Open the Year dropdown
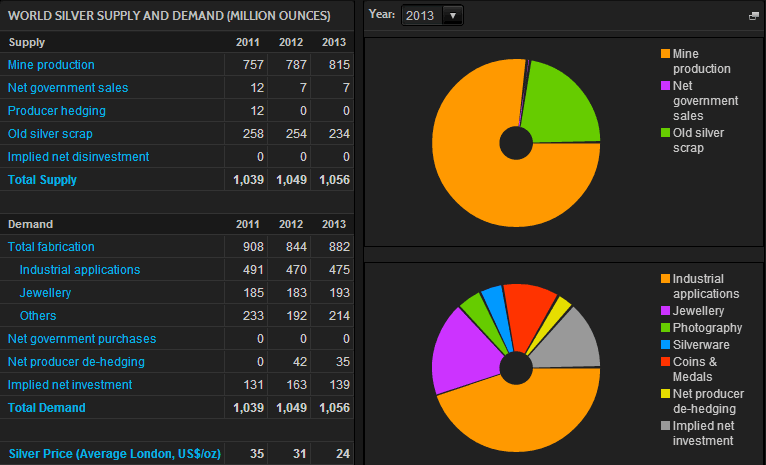The height and width of the screenshot is (465, 766). 432,15
